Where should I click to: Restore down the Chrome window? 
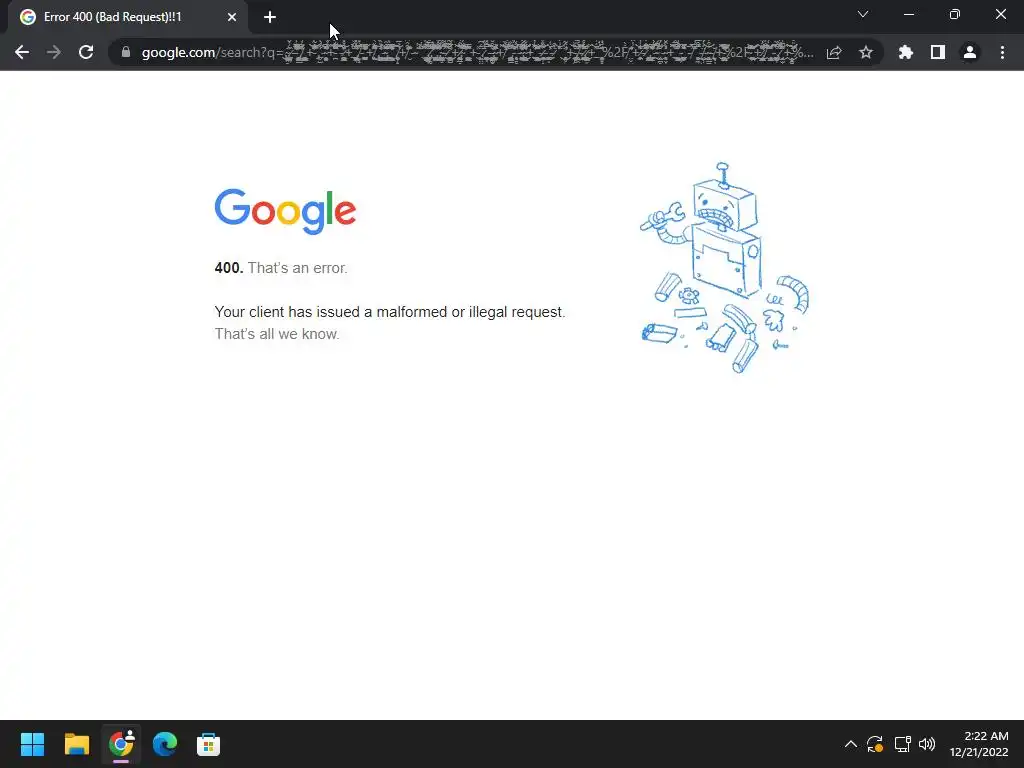(955, 14)
